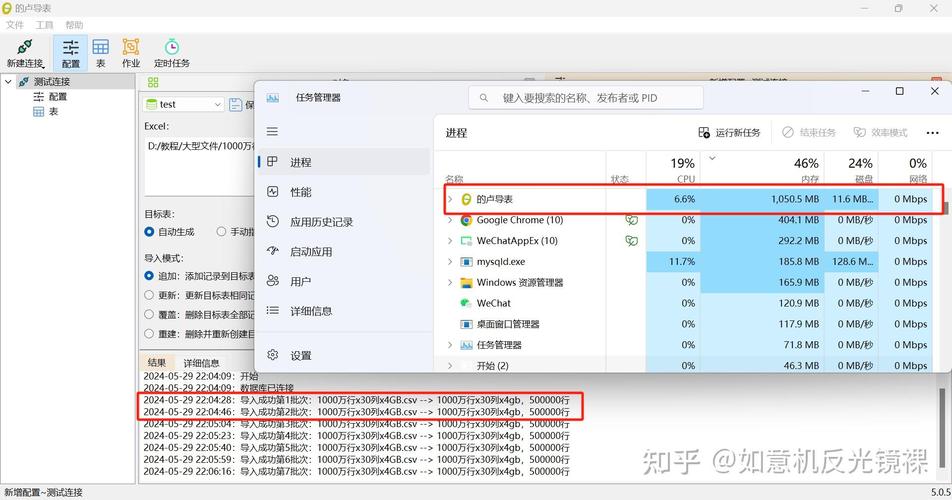
Task: Select the 重建 import mode radio
Action: tap(149, 334)
